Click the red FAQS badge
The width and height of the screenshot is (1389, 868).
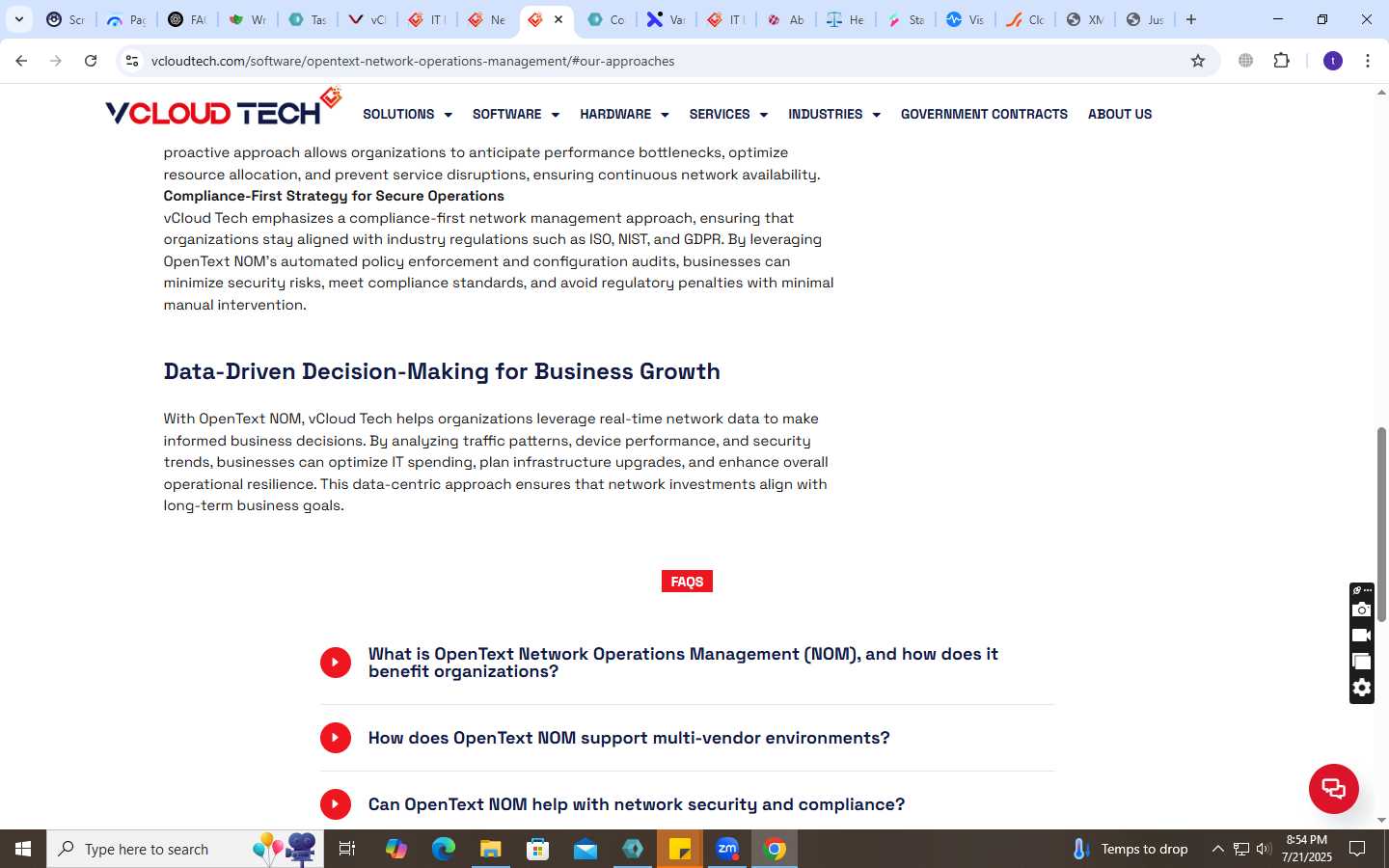coord(687,582)
